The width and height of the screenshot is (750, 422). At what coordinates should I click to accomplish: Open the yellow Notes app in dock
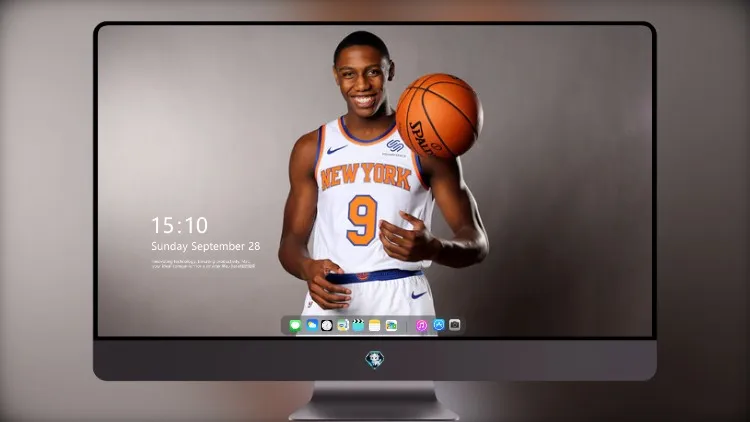point(375,325)
